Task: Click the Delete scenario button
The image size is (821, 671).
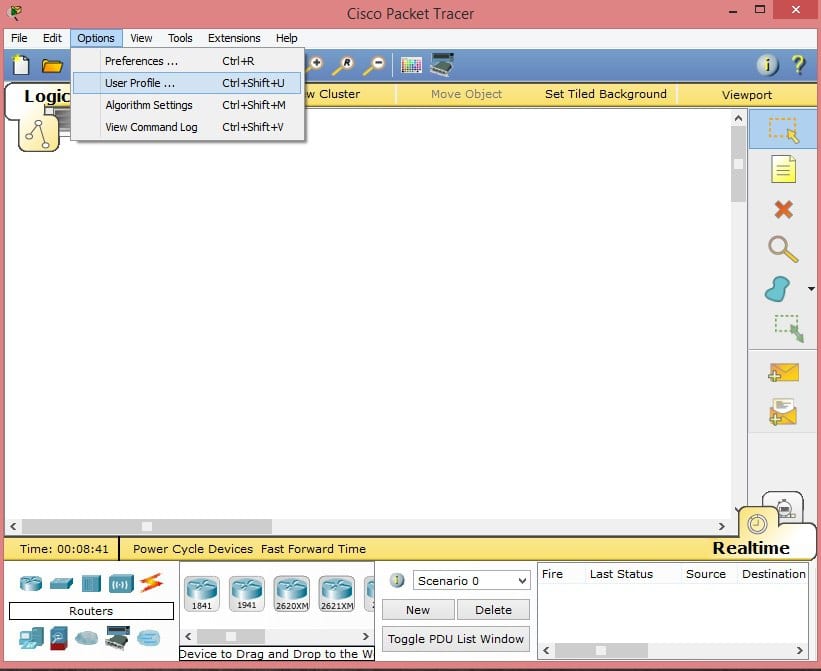Action: (x=493, y=610)
